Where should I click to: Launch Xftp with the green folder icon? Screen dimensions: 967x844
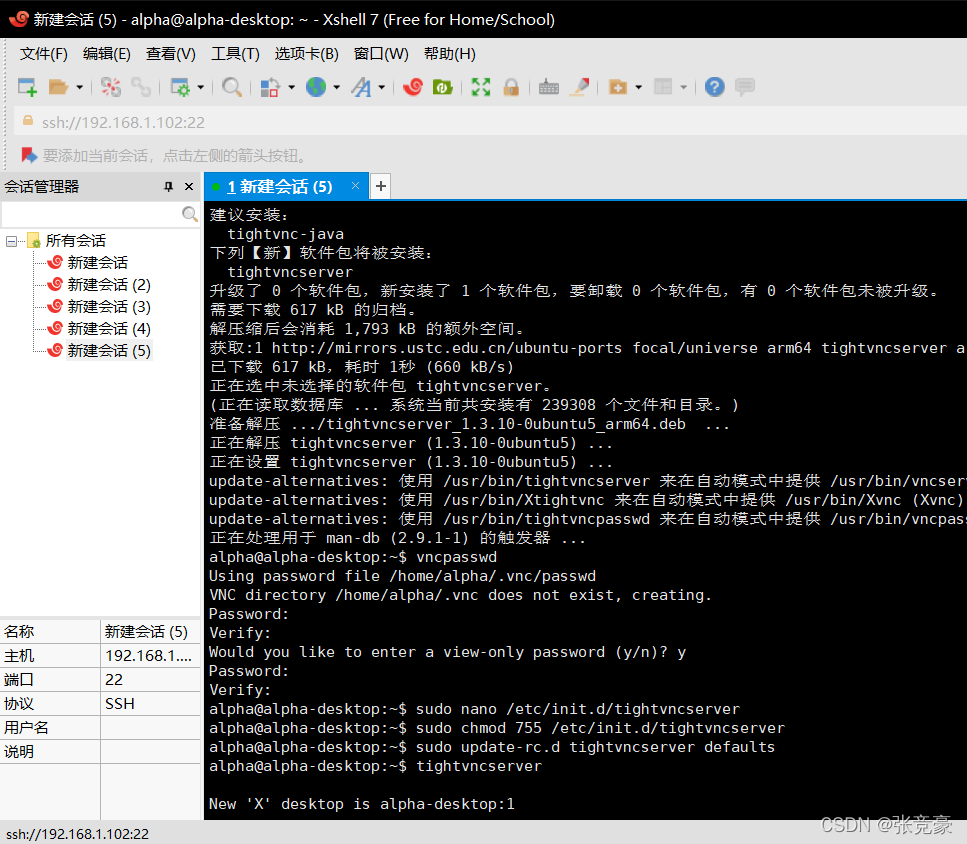click(443, 87)
